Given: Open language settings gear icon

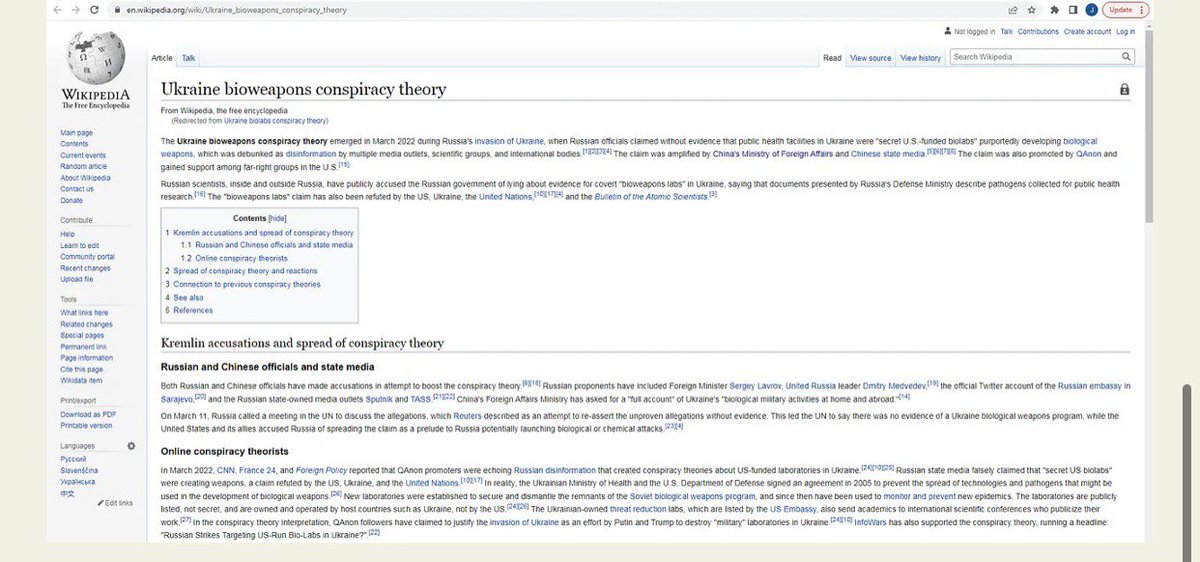Looking at the screenshot, I should pos(130,445).
